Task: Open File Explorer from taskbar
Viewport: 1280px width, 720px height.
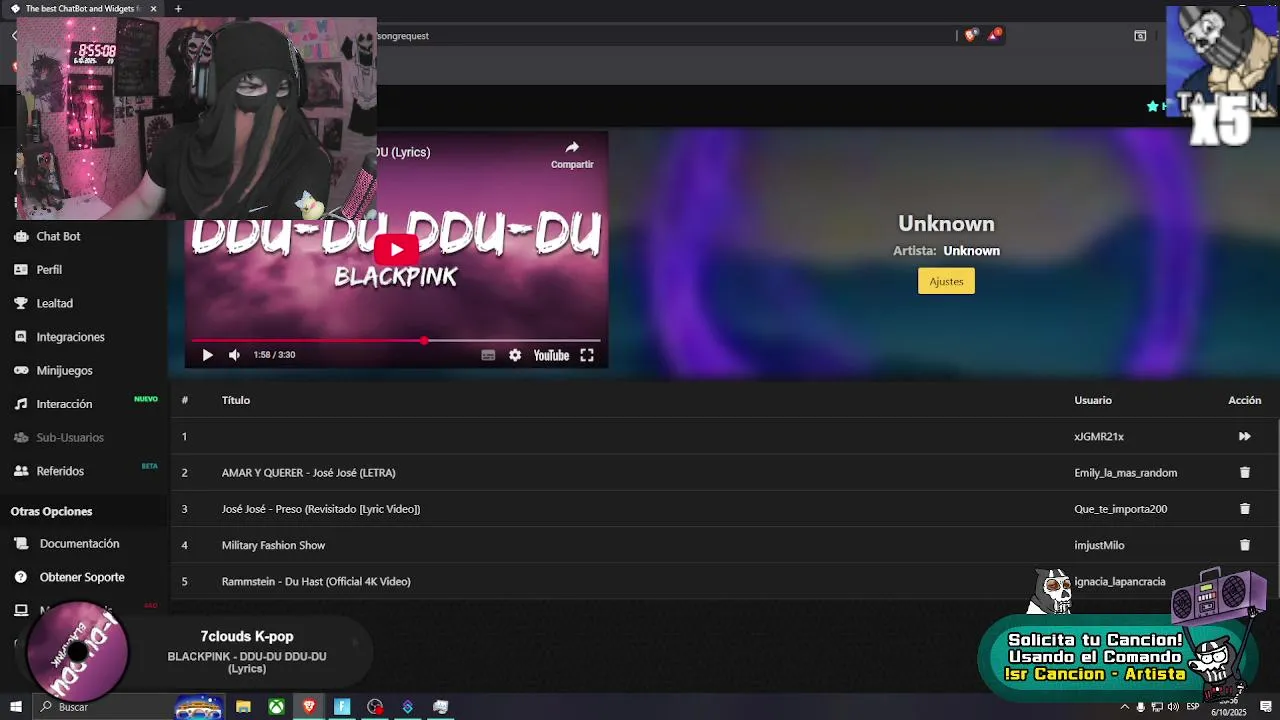Action: [x=243, y=707]
